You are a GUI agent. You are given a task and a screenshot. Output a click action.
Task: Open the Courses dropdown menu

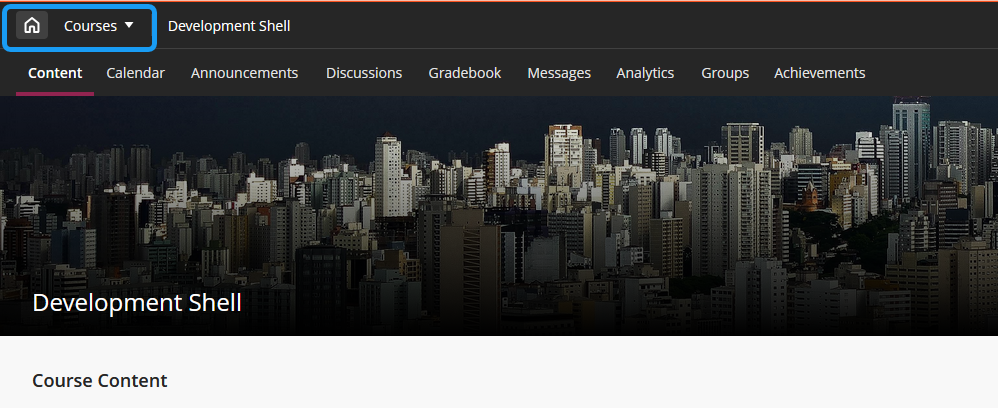(90, 26)
